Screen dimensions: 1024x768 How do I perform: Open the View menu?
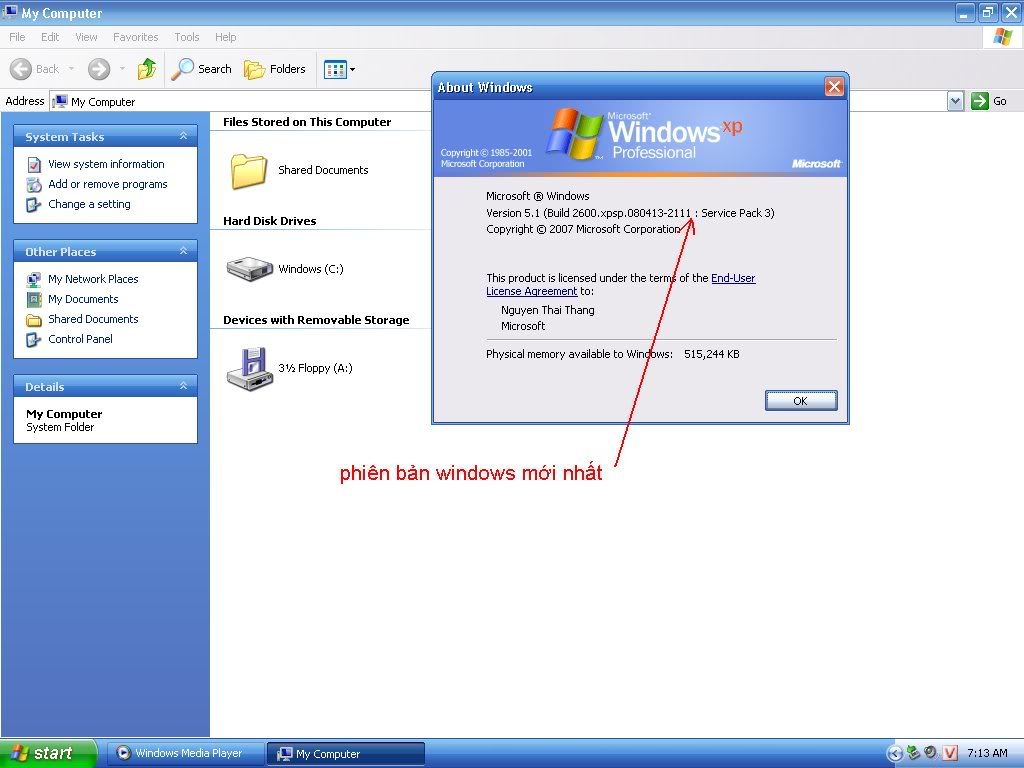coord(86,37)
